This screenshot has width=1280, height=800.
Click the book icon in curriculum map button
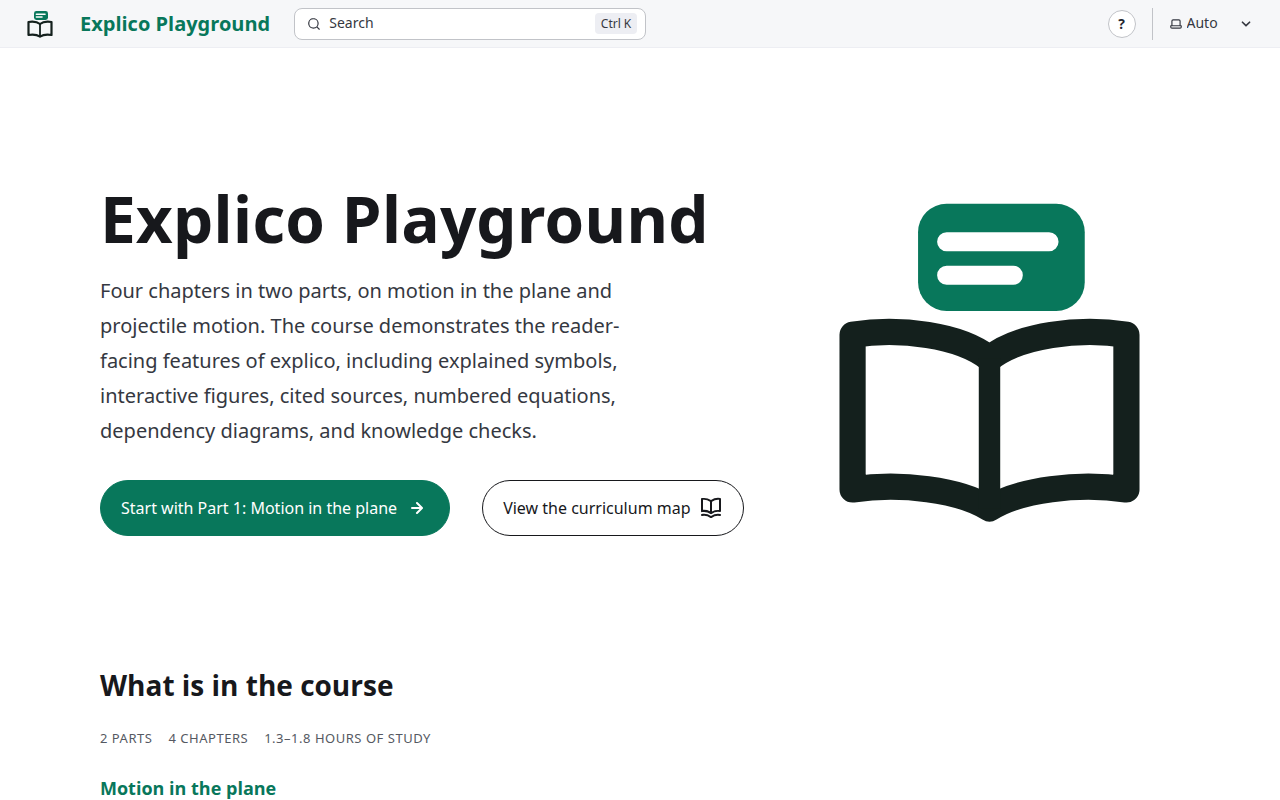point(711,508)
